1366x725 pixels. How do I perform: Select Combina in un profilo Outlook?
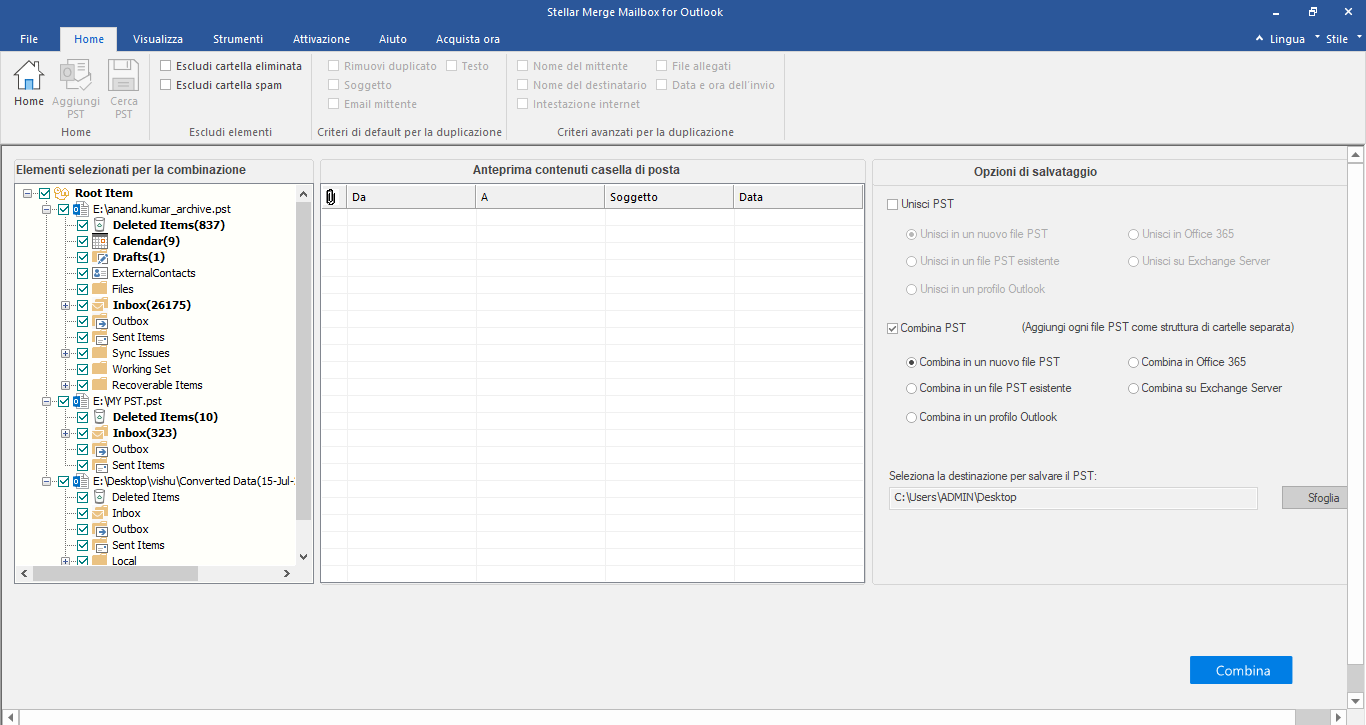pos(911,417)
